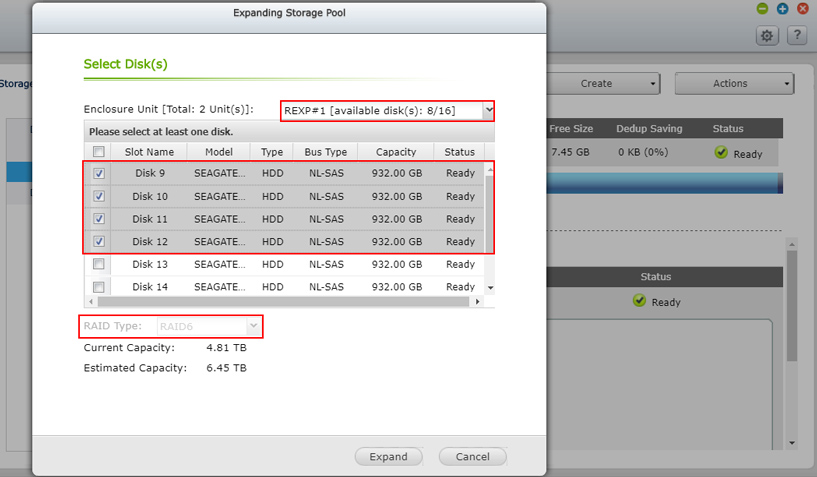Click the settings gear icon
The width and height of the screenshot is (817, 477).
(x=767, y=35)
